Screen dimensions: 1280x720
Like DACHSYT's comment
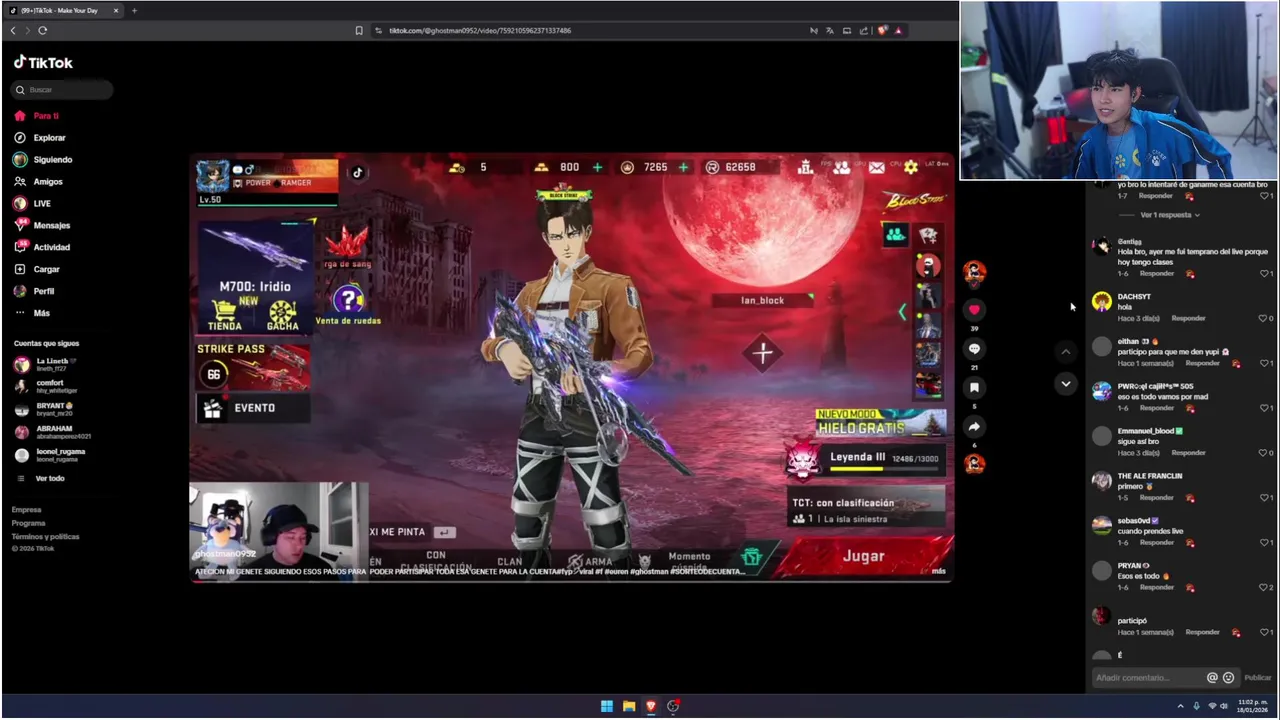pos(1263,318)
